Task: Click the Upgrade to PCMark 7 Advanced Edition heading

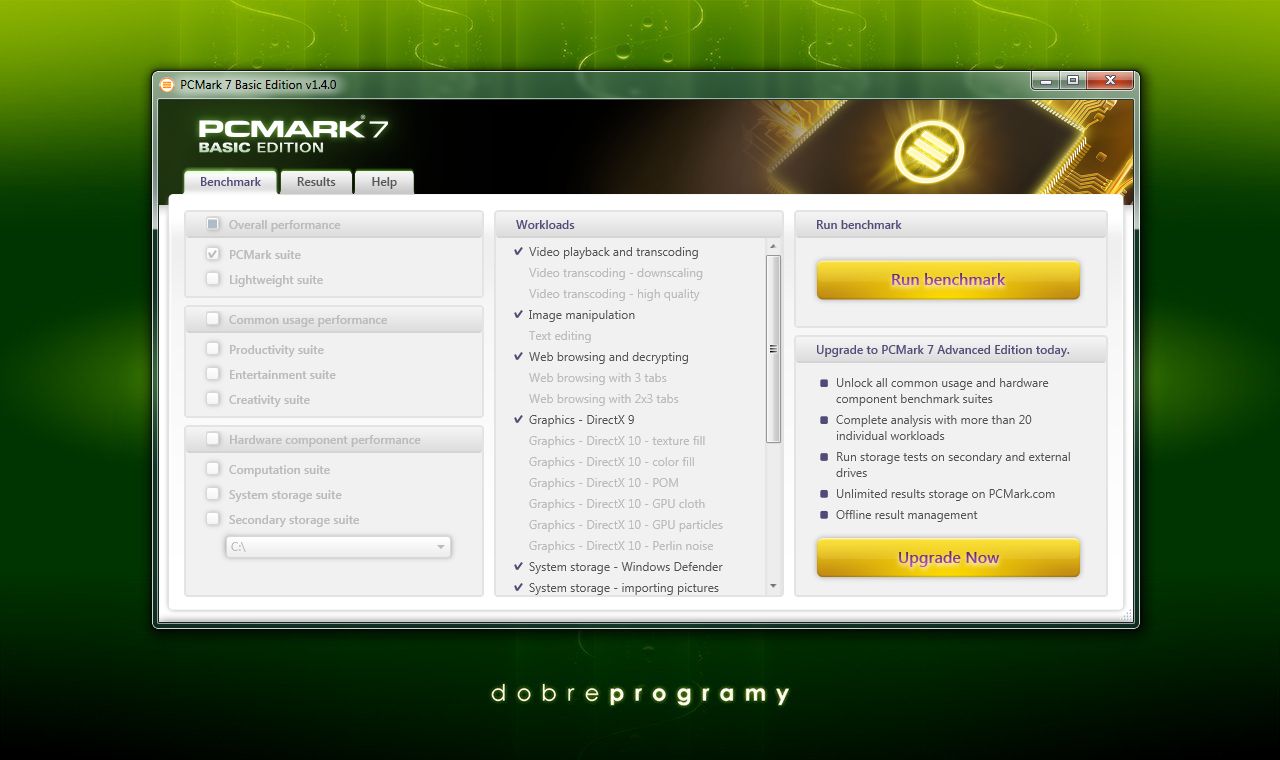Action: coord(942,350)
